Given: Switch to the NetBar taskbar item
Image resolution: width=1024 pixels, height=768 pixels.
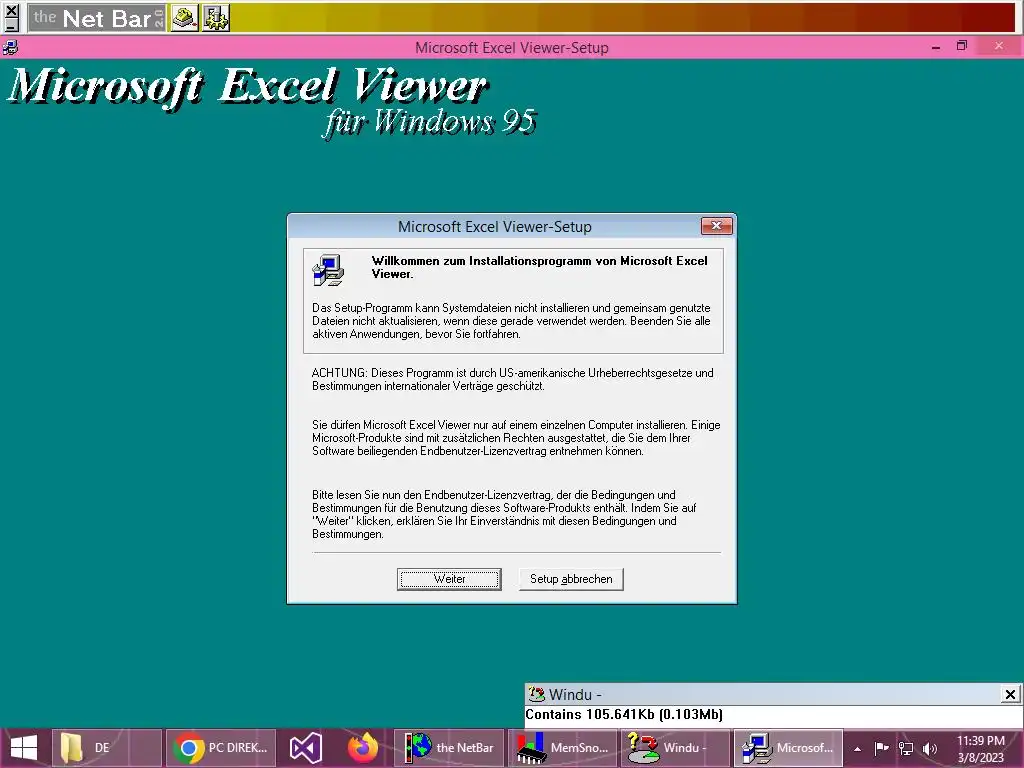Looking at the screenshot, I should [x=449, y=748].
